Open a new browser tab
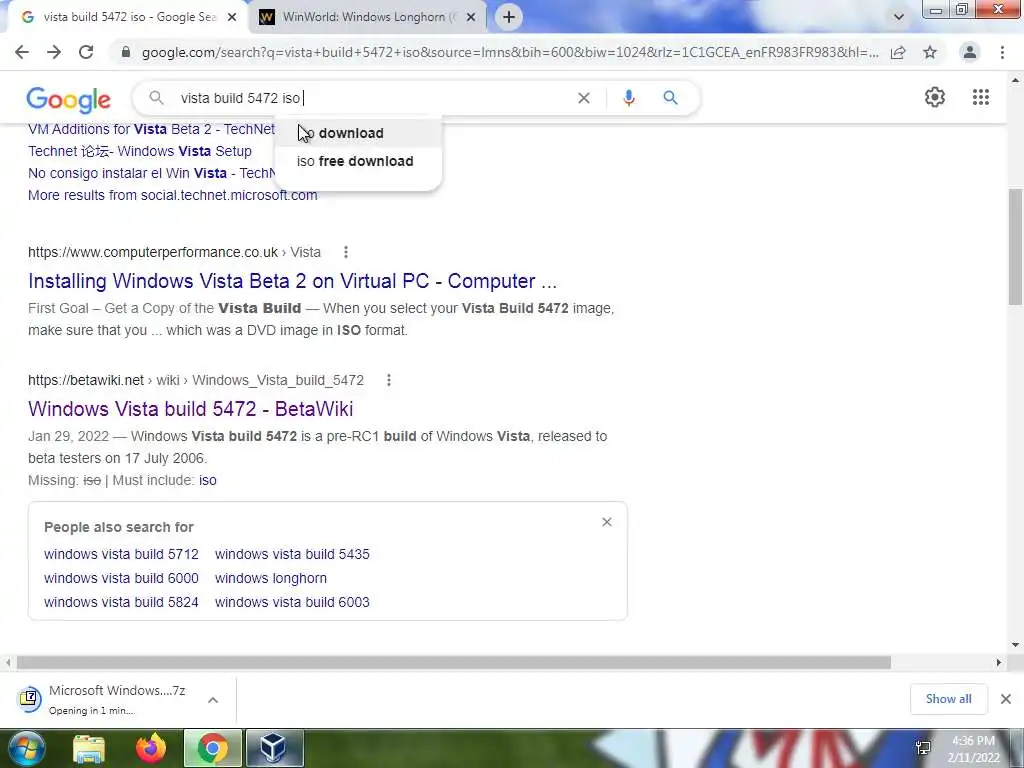Screen dimensions: 1024x768 [x=509, y=17]
